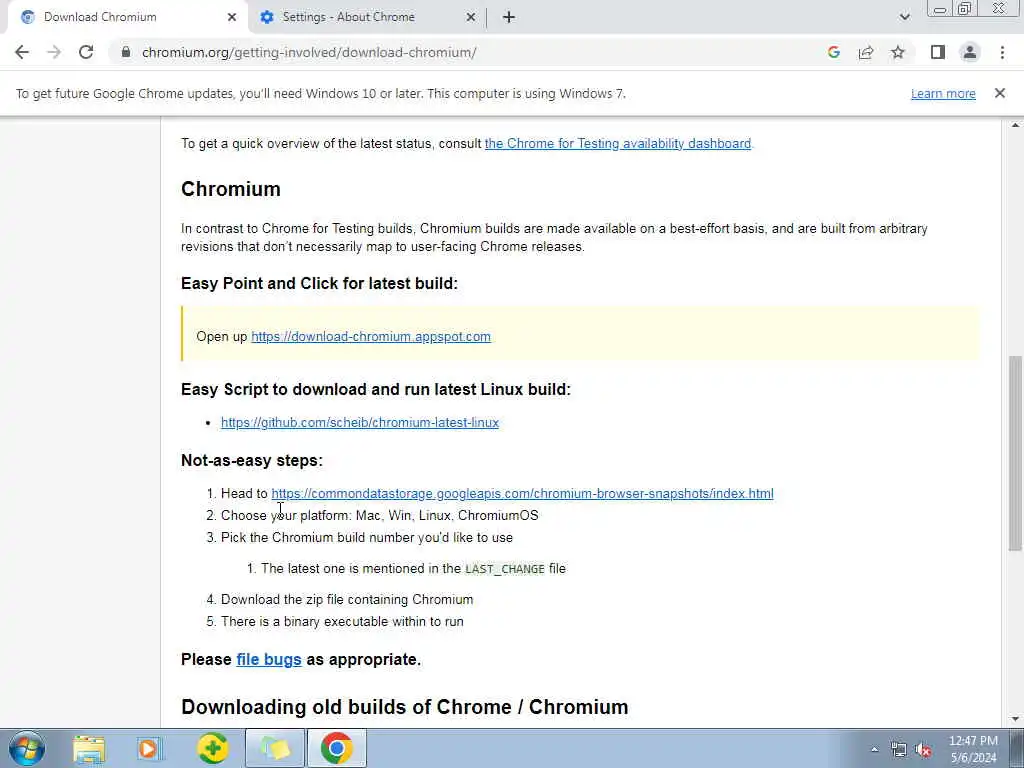The width and height of the screenshot is (1024, 768).
Task: Go back to the previous page
Action: 22,52
